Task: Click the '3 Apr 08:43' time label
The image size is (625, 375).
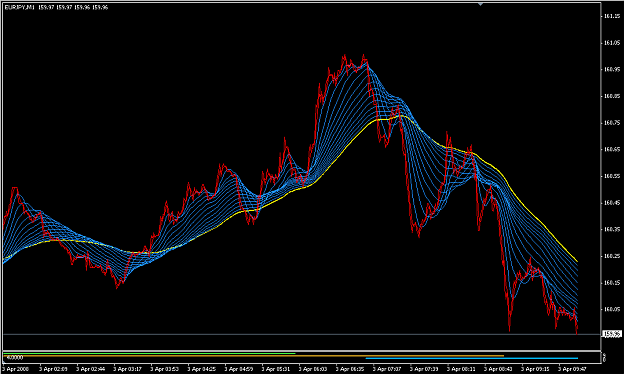Action: tap(498, 369)
